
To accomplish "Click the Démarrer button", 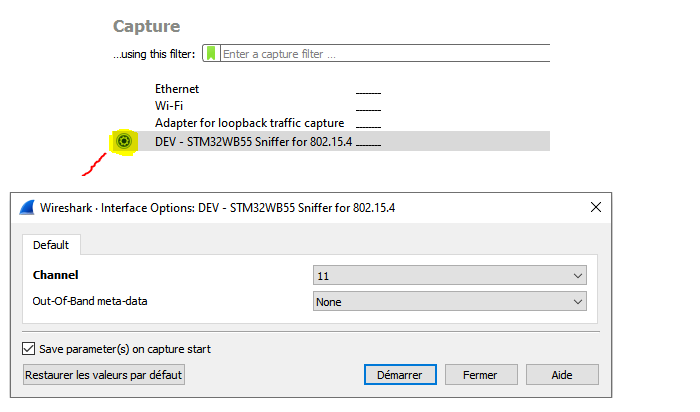I will [400, 375].
